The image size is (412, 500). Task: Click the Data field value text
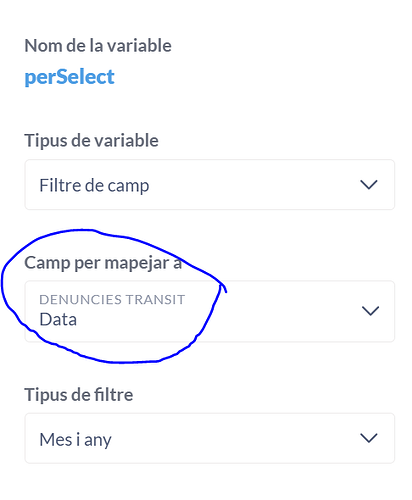[58, 319]
